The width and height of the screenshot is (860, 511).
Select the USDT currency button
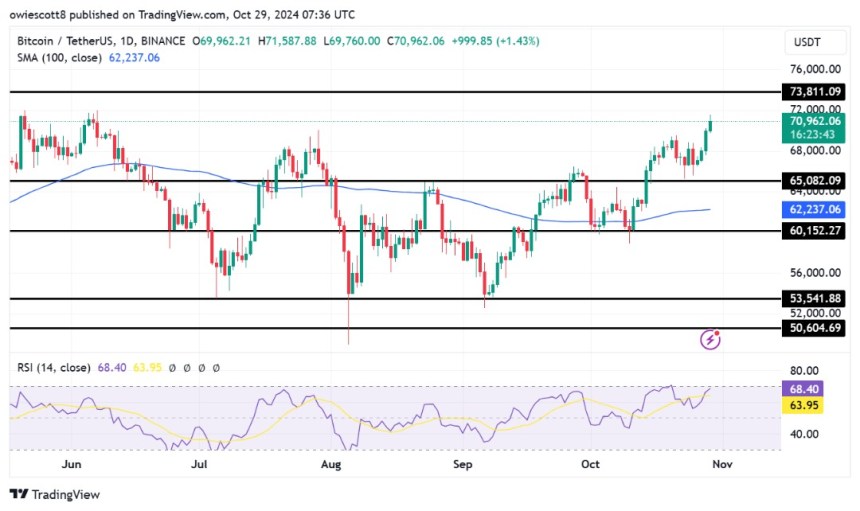[807, 42]
